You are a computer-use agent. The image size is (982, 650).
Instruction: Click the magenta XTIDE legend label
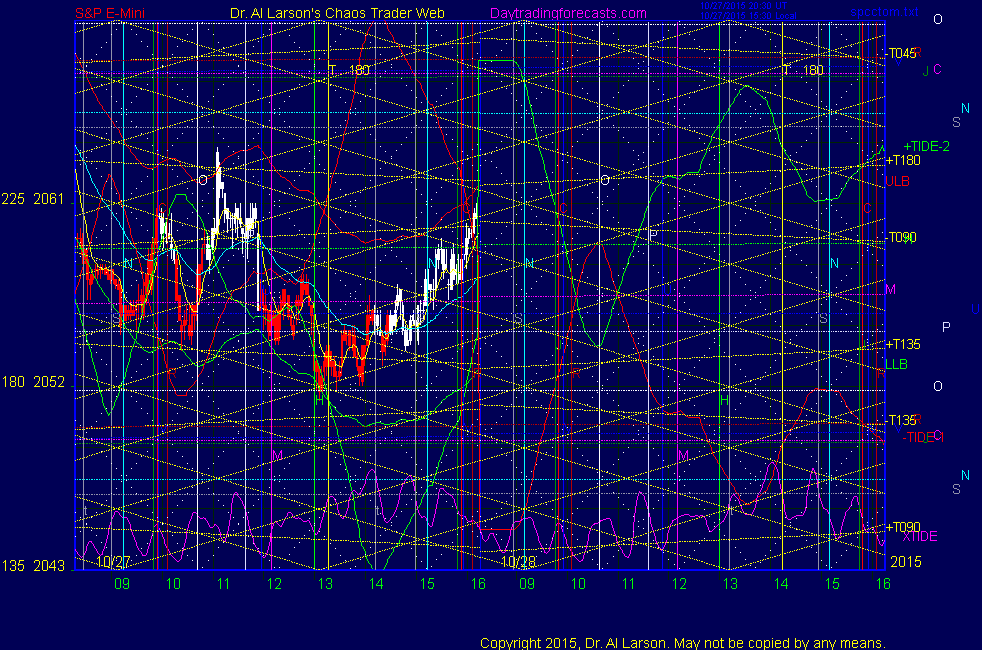click(919, 537)
